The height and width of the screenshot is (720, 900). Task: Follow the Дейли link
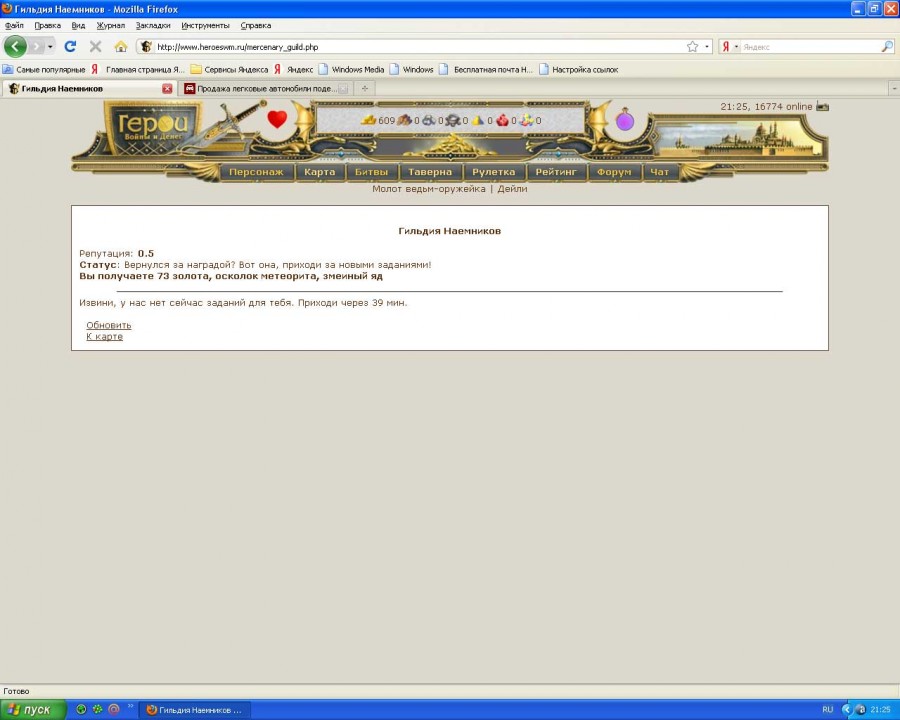tap(512, 189)
